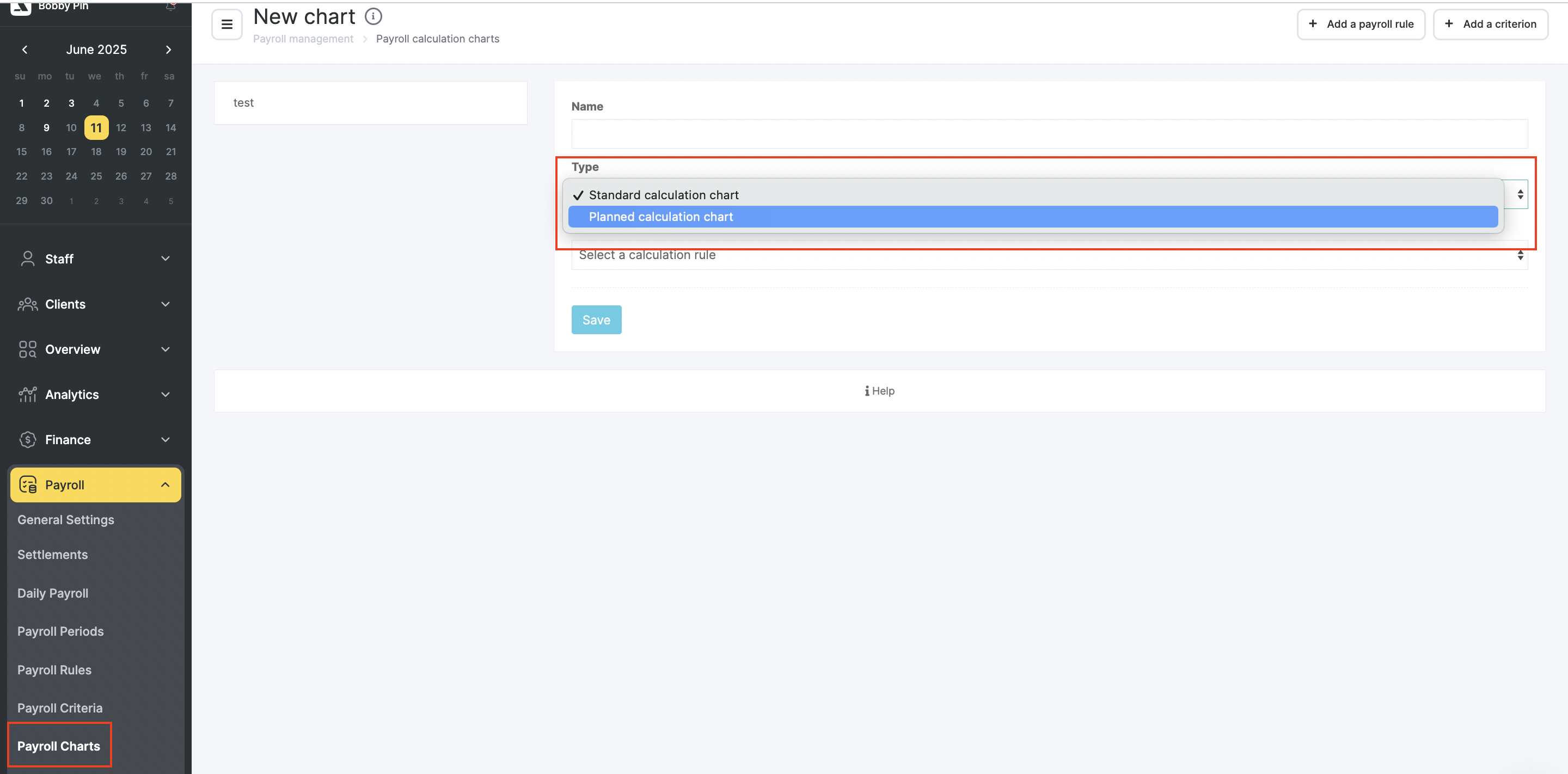
Task: Click the hamburger menu icon
Action: pyautogui.click(x=227, y=24)
